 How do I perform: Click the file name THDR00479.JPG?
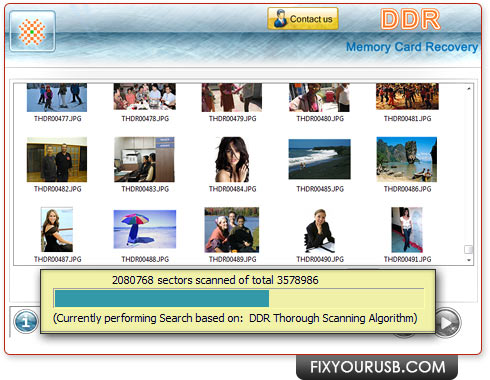pyautogui.click(x=232, y=119)
